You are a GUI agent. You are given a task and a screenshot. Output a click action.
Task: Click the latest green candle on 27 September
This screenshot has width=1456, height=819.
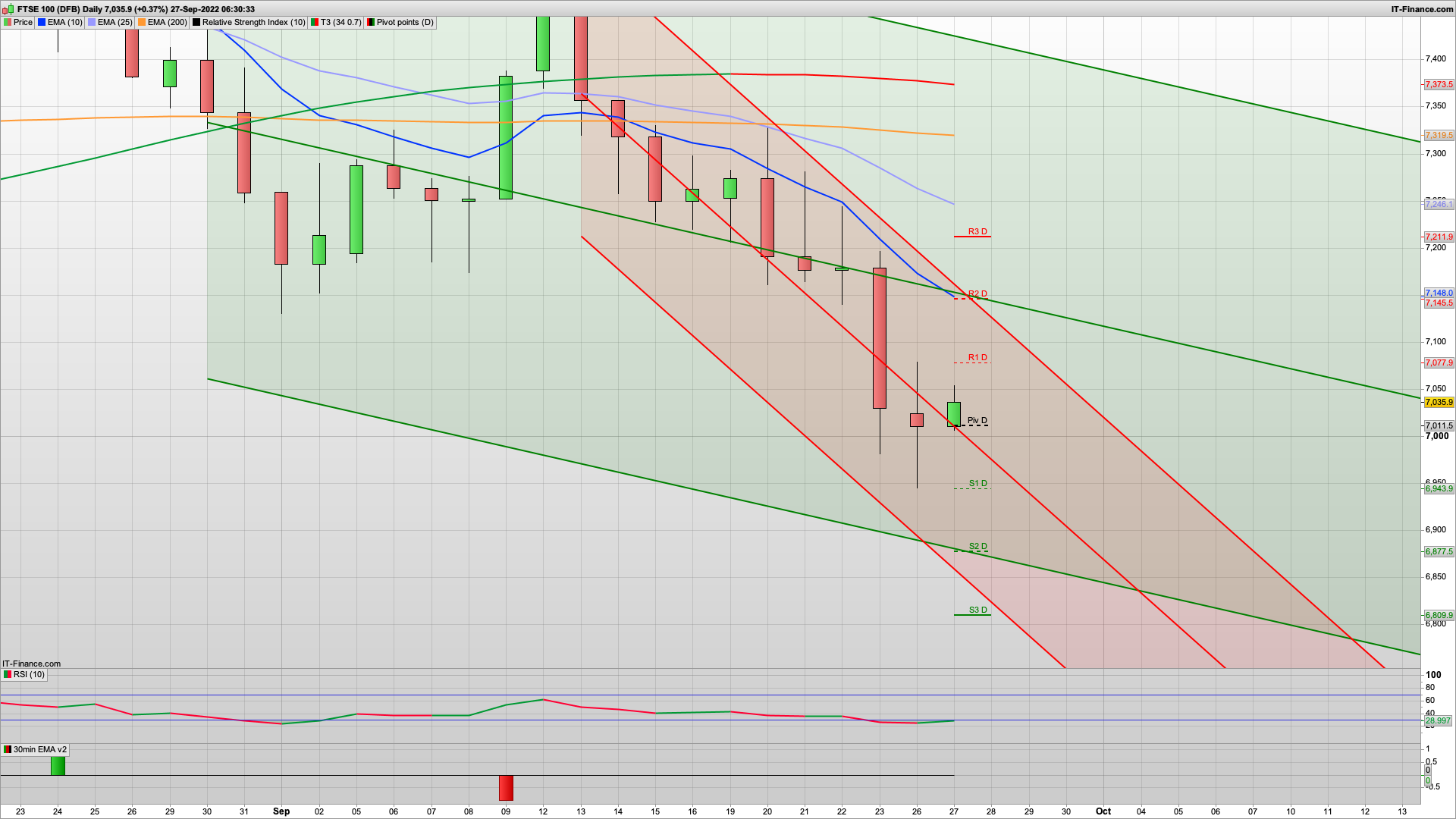[954, 414]
